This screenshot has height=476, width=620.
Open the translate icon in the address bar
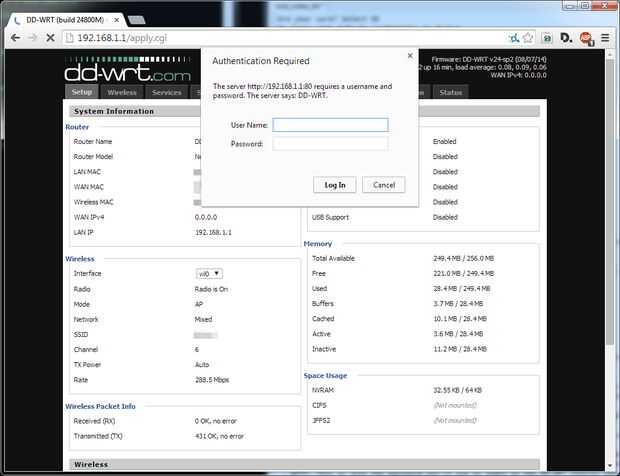coord(514,38)
